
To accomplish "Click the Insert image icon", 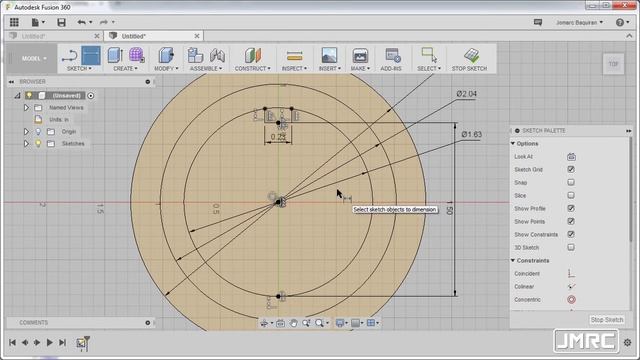I will coord(329,55).
